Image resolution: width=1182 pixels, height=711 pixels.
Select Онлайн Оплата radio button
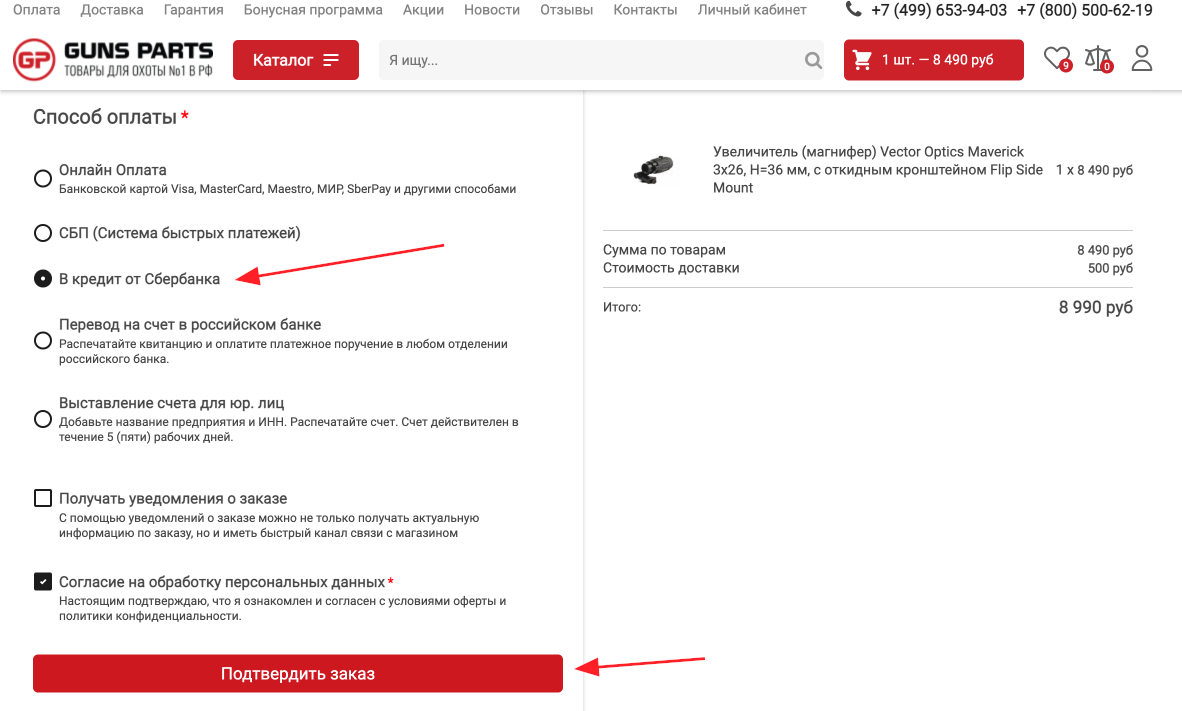pos(43,179)
